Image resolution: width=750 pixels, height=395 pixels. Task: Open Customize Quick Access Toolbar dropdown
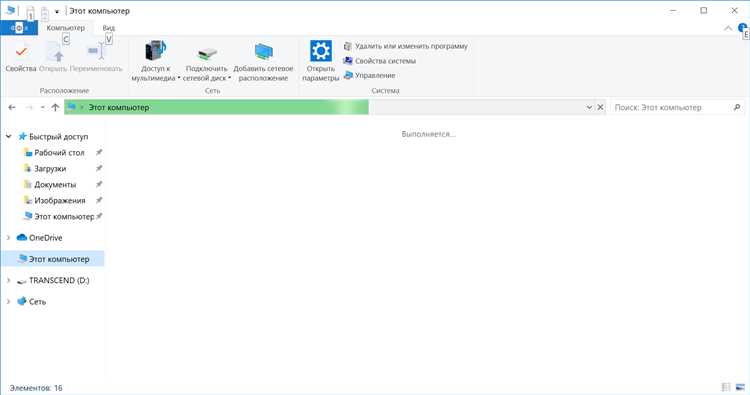pyautogui.click(x=56, y=11)
